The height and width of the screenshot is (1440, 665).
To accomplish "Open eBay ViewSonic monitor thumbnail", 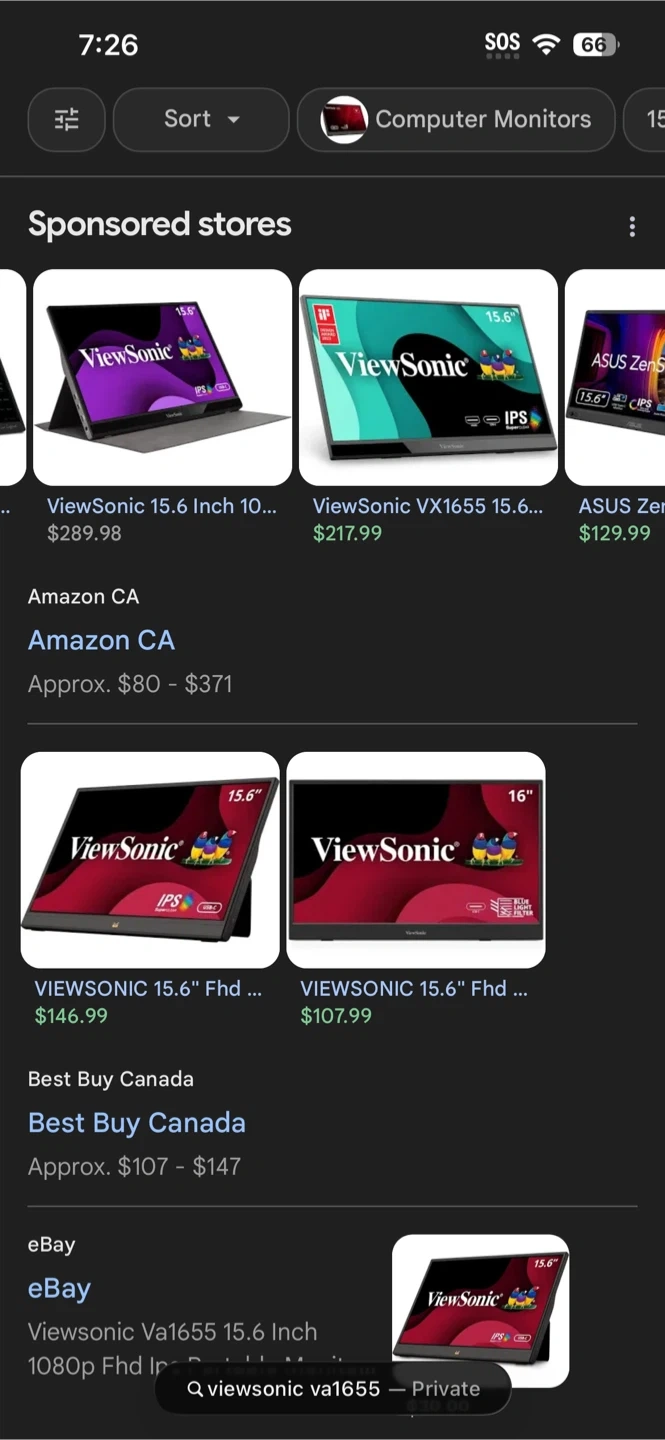I will pos(481,1311).
